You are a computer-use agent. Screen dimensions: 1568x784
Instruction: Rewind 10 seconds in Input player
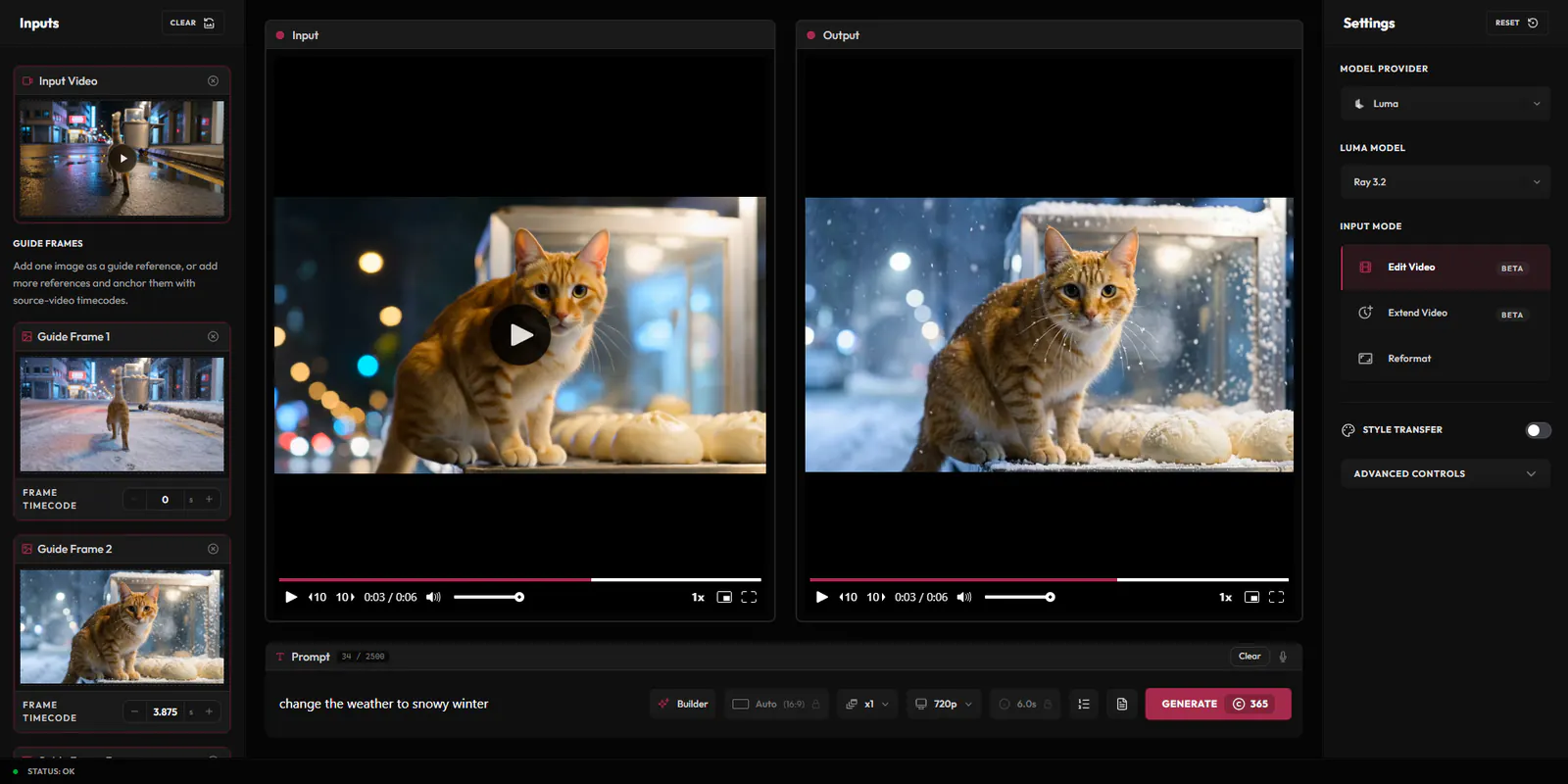coord(317,597)
